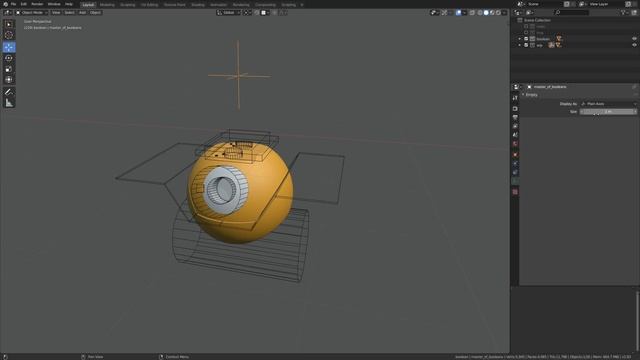The height and width of the screenshot is (360, 640).
Task: Open the Window menu
Action: point(54,4)
